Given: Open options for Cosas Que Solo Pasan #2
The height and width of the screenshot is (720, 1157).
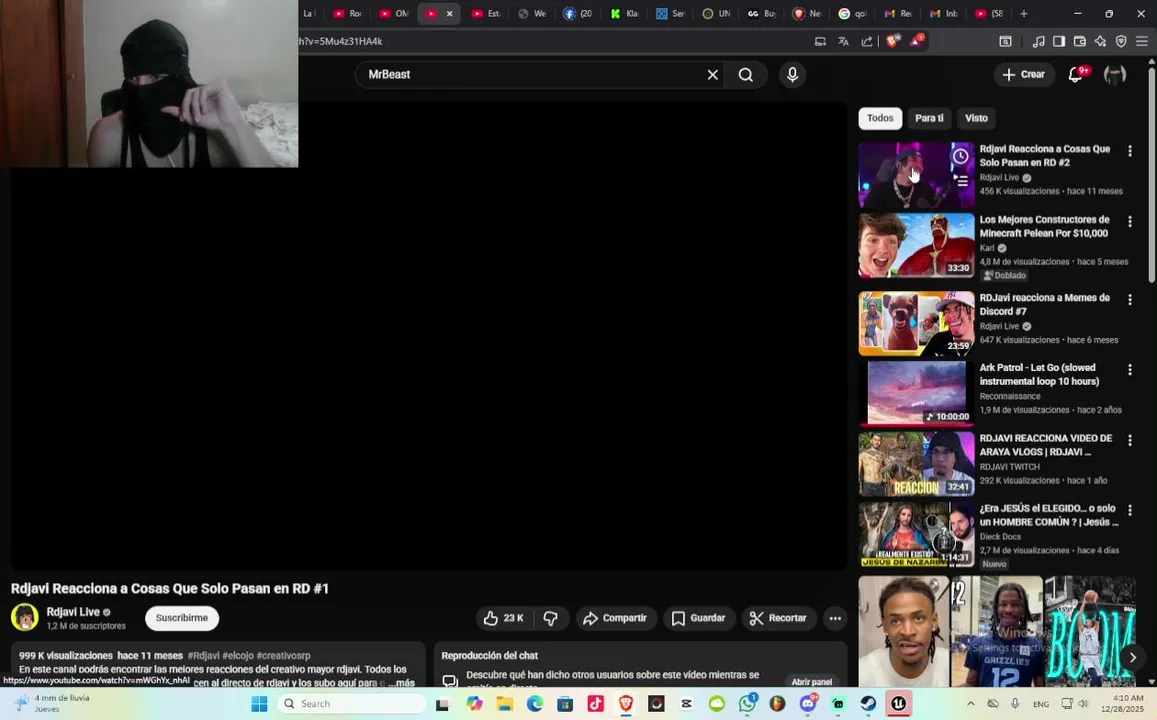Looking at the screenshot, I should tap(1130, 151).
